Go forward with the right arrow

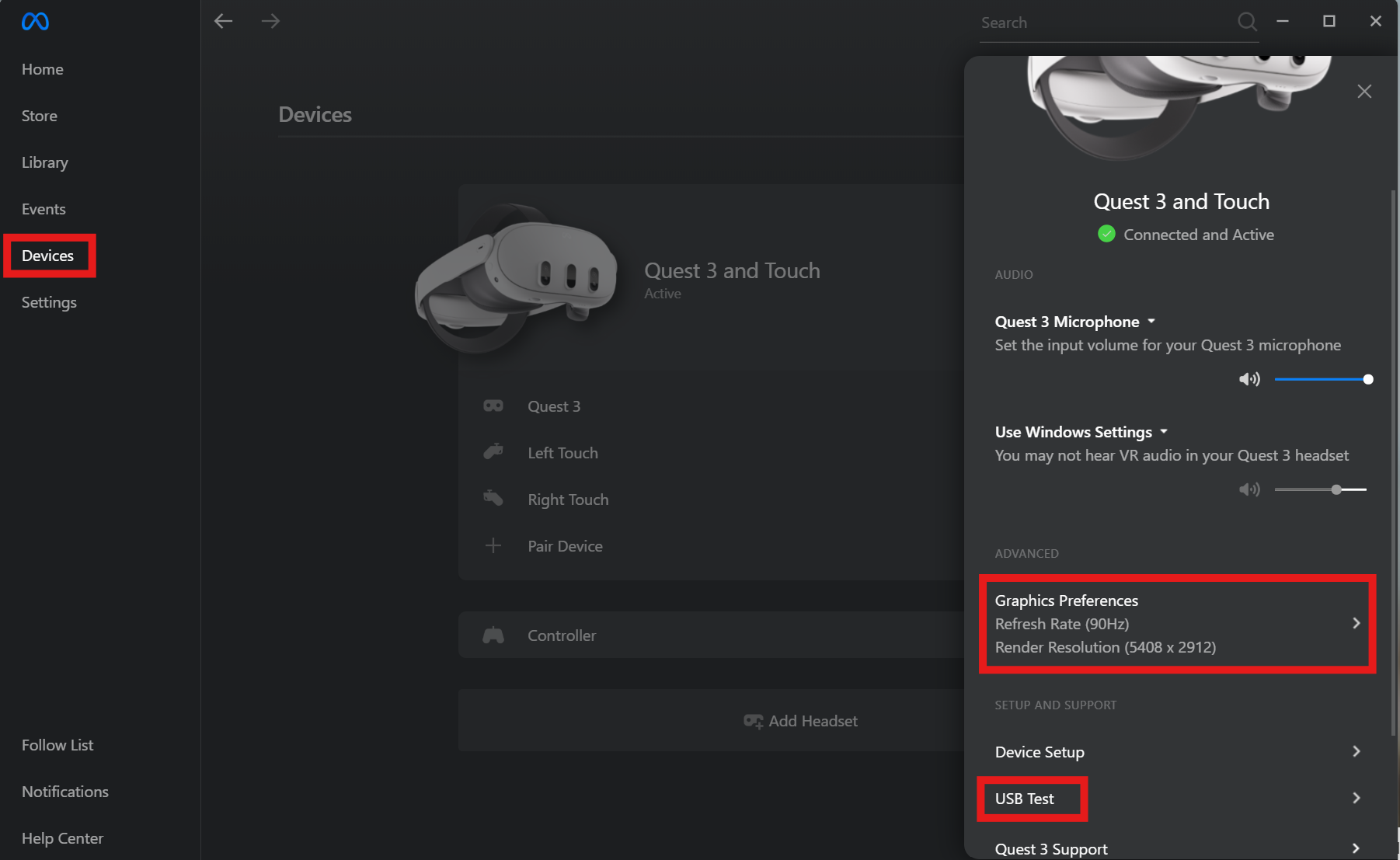click(270, 21)
